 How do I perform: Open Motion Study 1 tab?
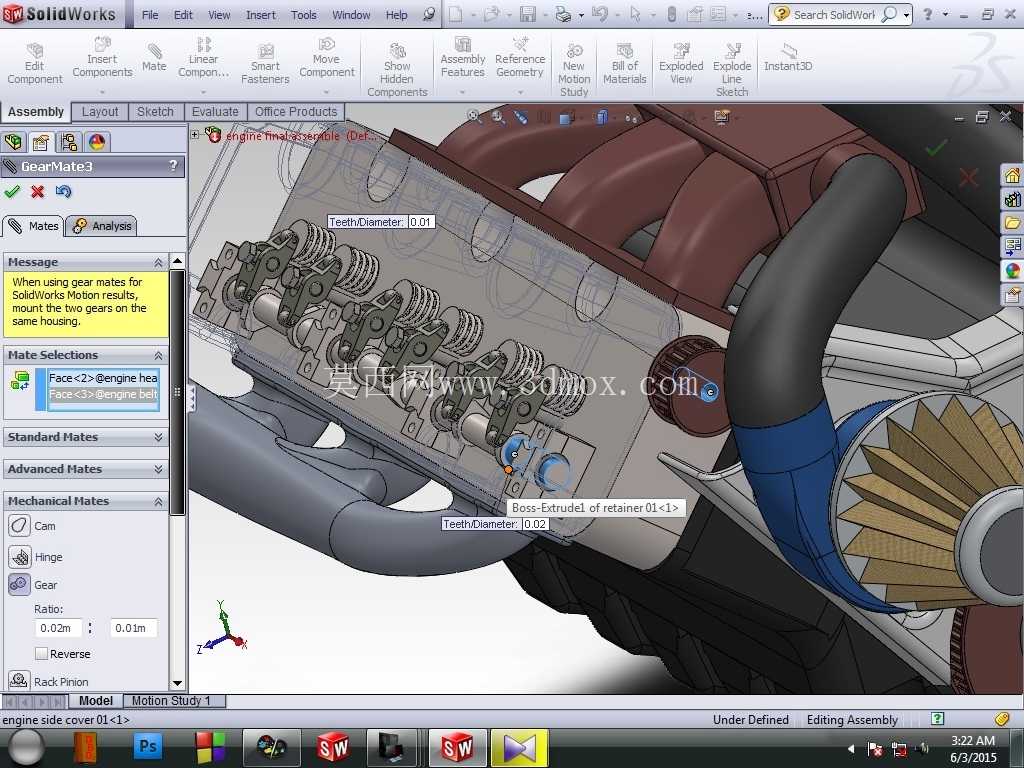[171, 701]
